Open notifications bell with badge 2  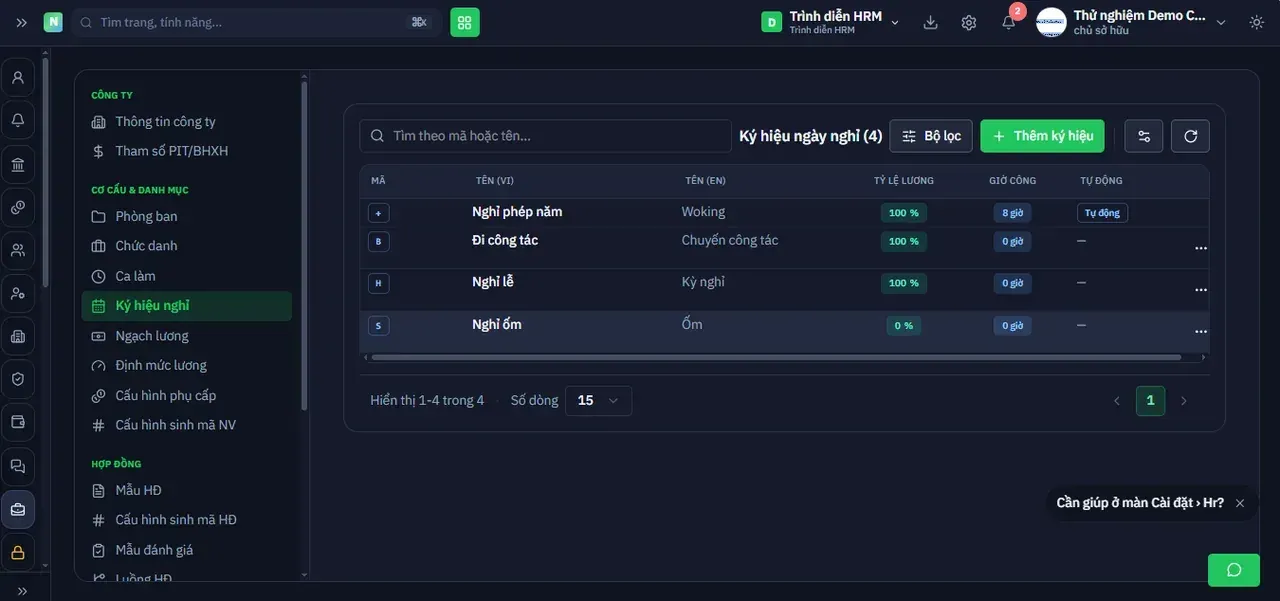click(1009, 22)
